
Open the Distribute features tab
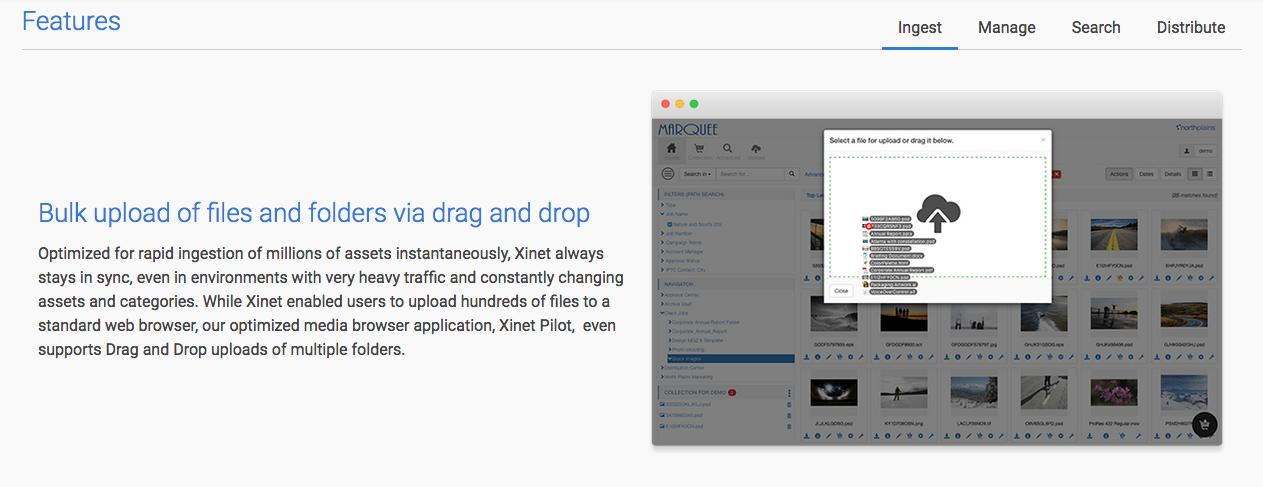[x=1190, y=27]
